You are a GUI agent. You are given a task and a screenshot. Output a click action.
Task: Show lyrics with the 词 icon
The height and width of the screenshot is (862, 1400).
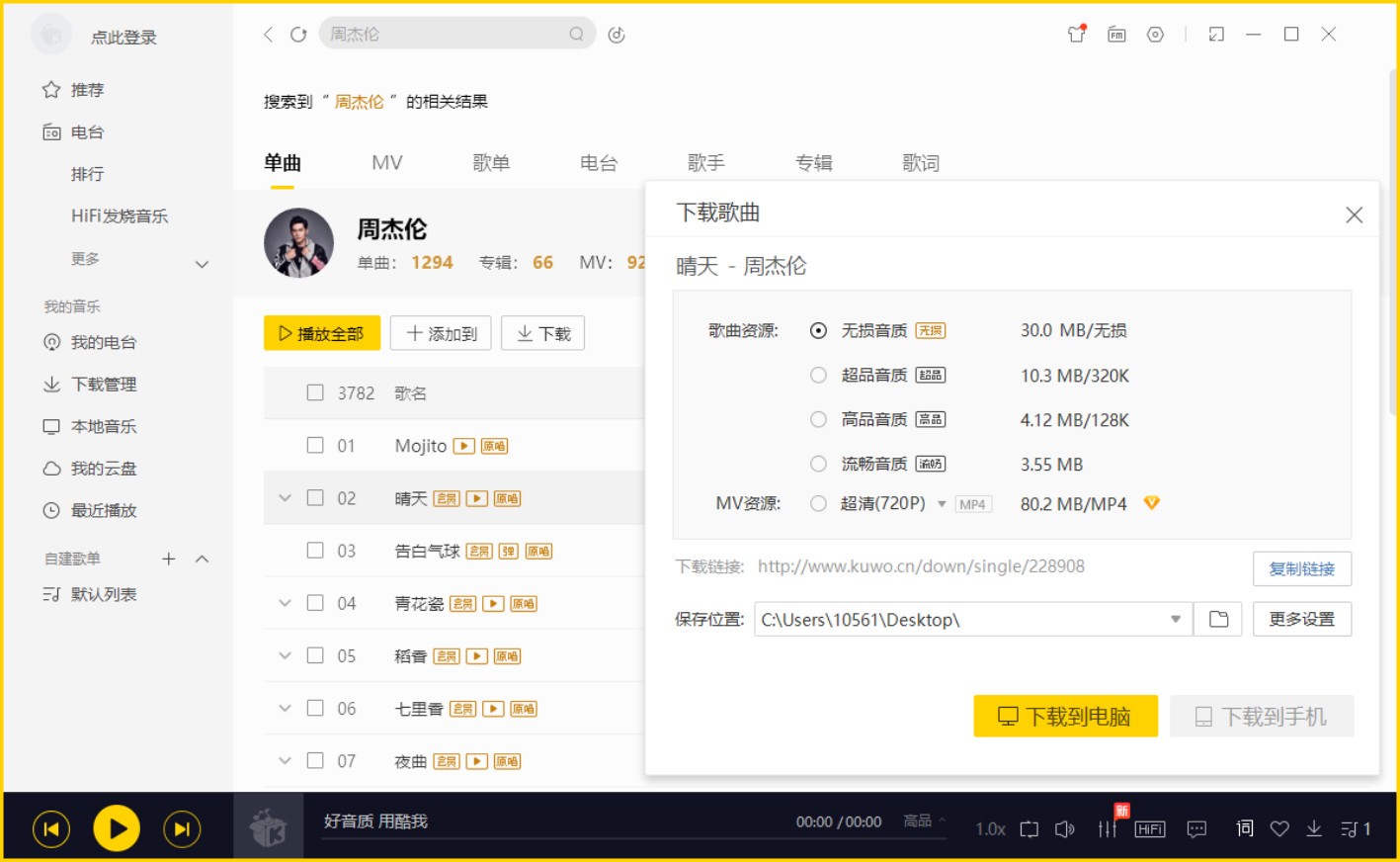pos(1245,828)
